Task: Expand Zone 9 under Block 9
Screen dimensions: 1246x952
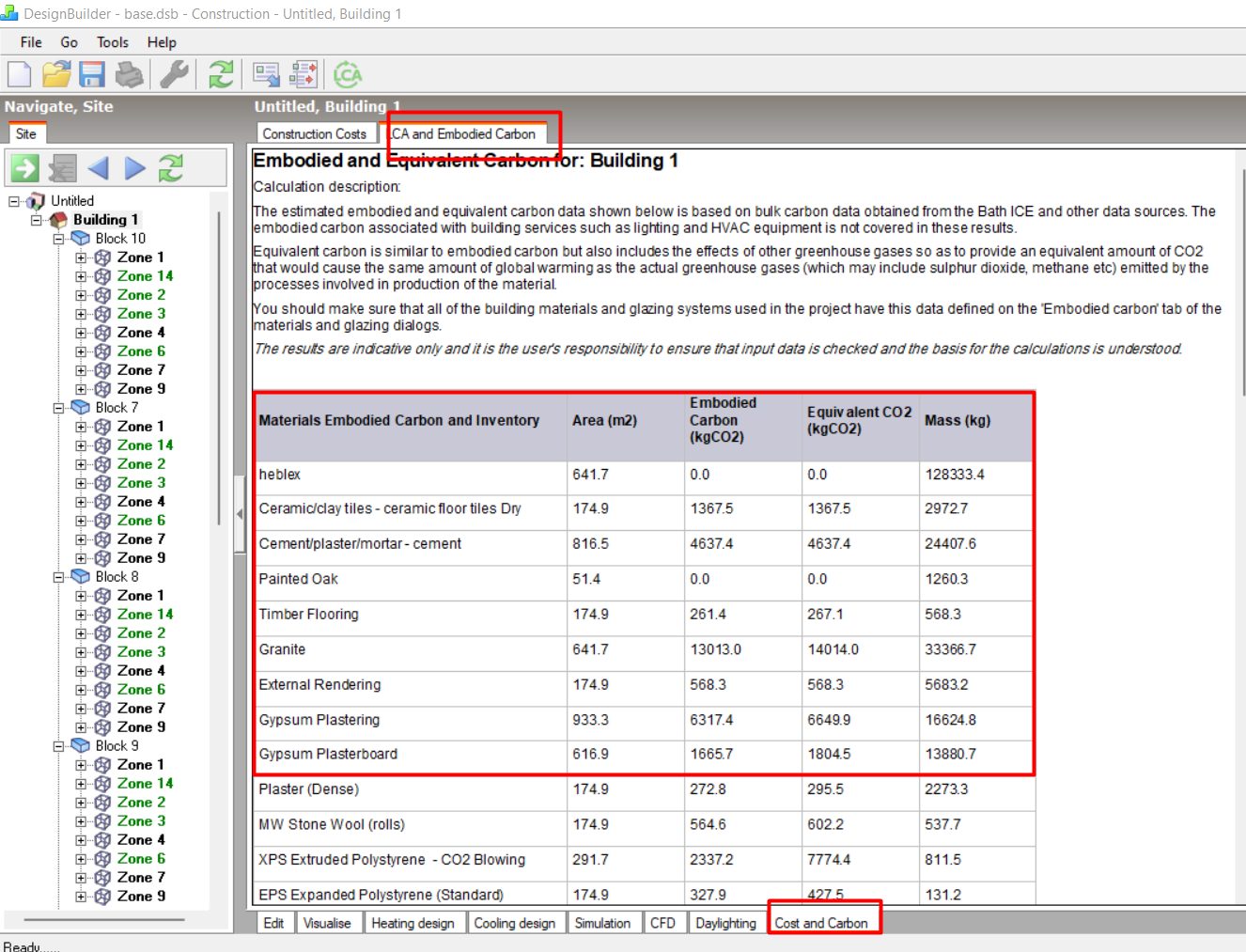Action: point(81,897)
